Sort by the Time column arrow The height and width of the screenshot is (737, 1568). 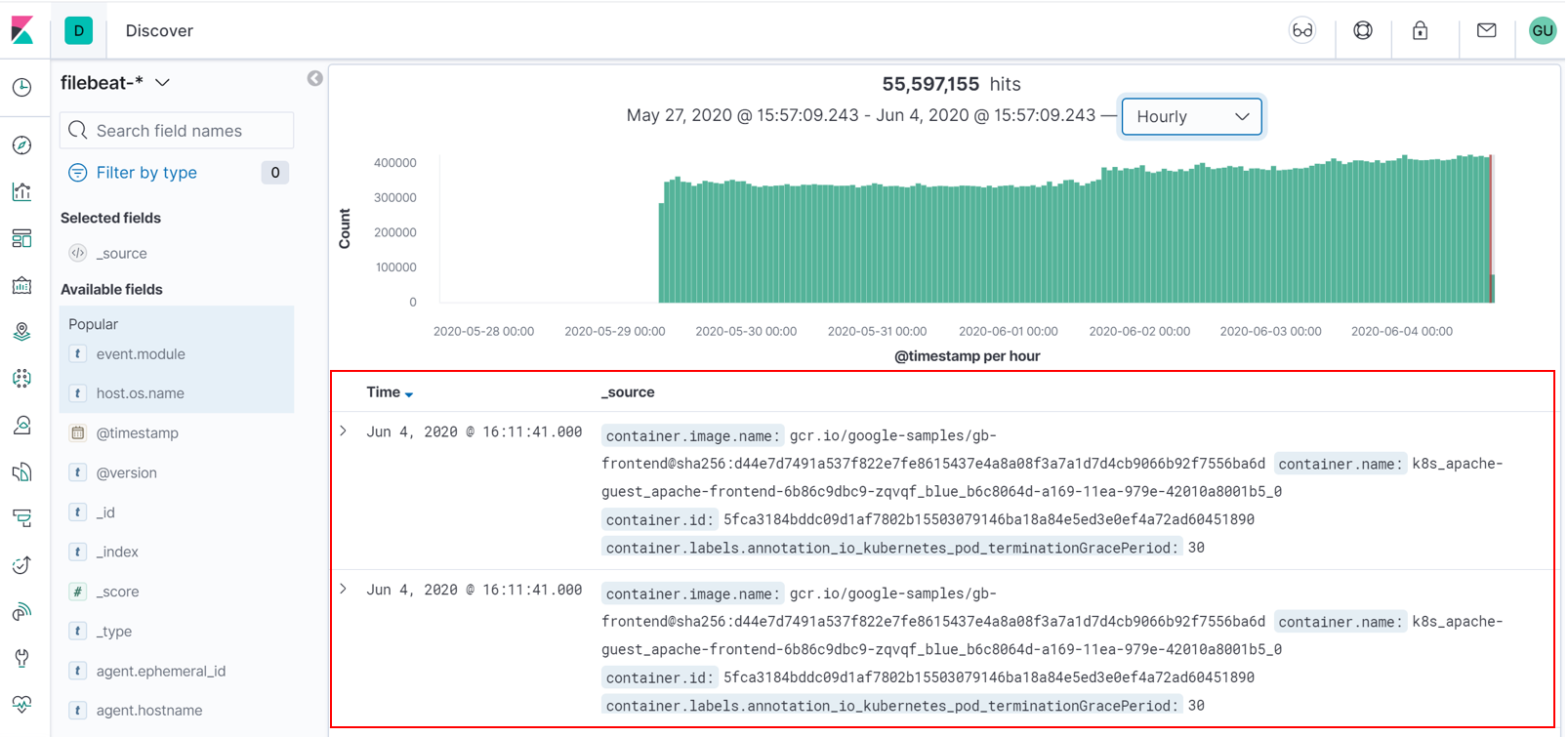(x=409, y=394)
